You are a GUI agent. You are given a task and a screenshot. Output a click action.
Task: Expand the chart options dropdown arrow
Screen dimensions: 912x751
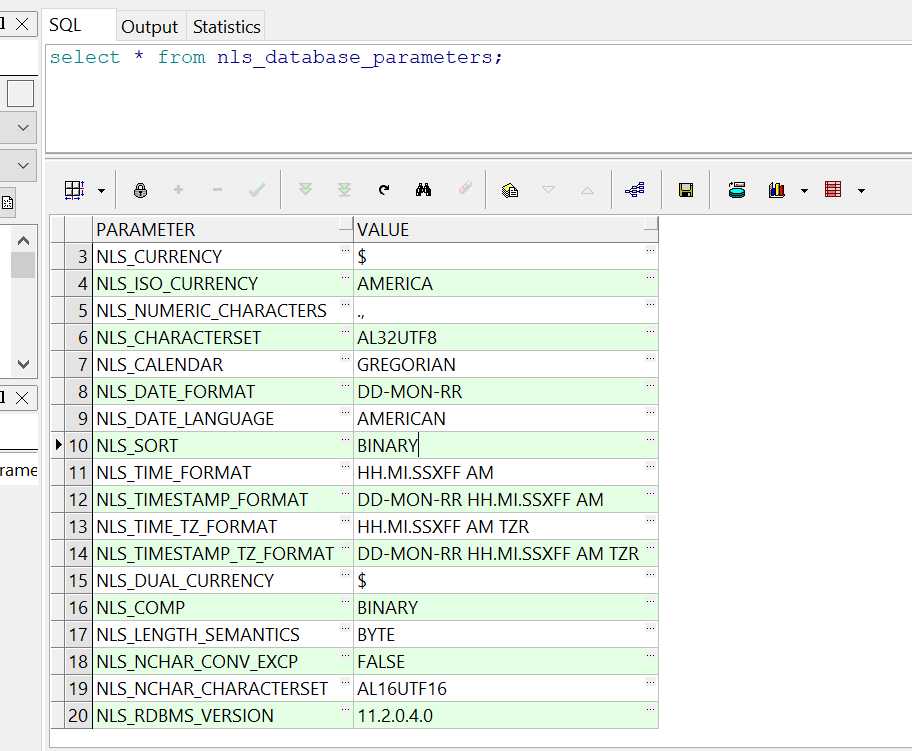(x=804, y=191)
